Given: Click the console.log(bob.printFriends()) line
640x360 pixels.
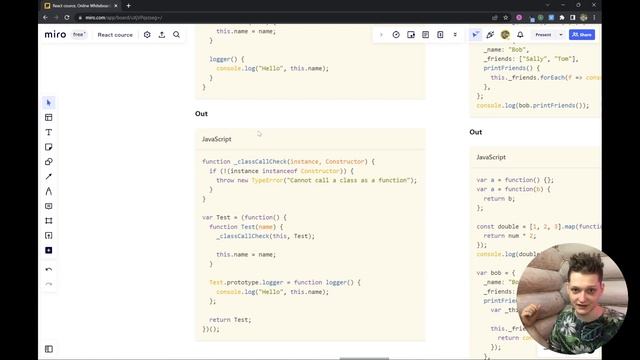Looking at the screenshot, I should pos(533,105).
